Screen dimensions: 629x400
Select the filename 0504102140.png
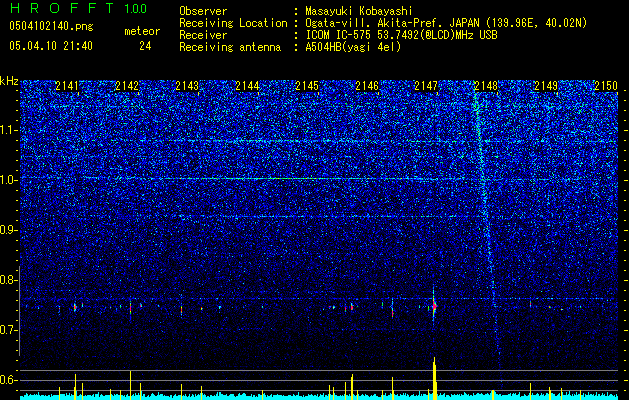coord(51,27)
